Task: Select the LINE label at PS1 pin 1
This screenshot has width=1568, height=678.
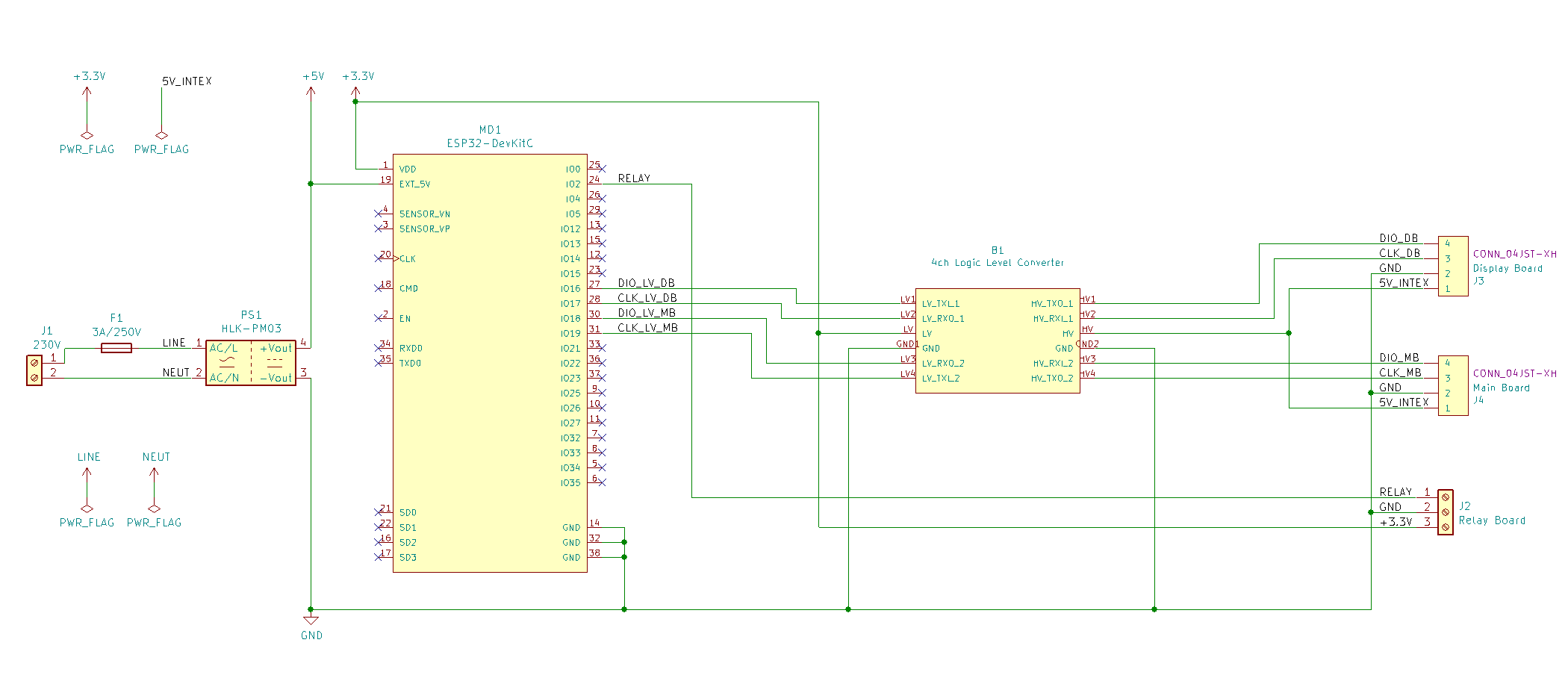Action: (x=174, y=343)
